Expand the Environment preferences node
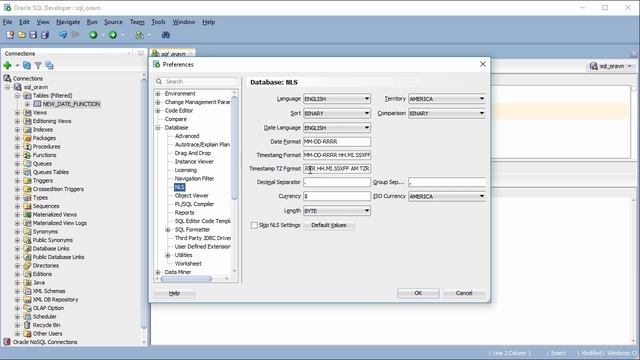Viewport: 640px width, 360px height. click(158, 93)
